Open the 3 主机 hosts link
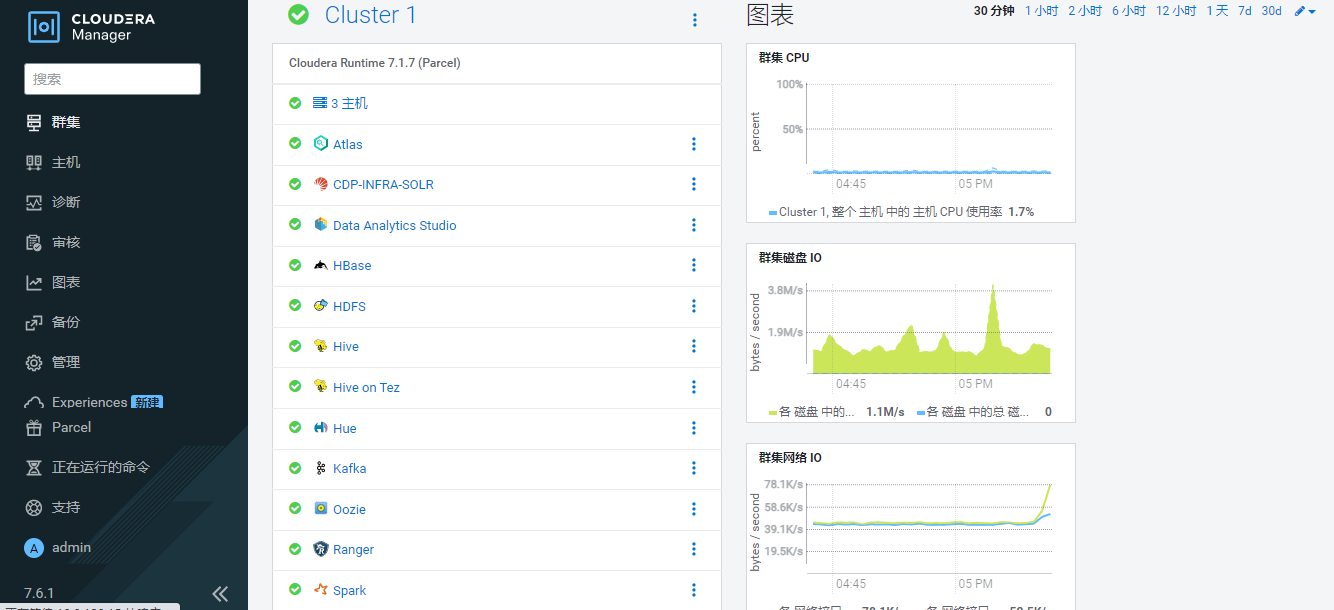Image resolution: width=1334 pixels, height=610 pixels. pos(349,103)
